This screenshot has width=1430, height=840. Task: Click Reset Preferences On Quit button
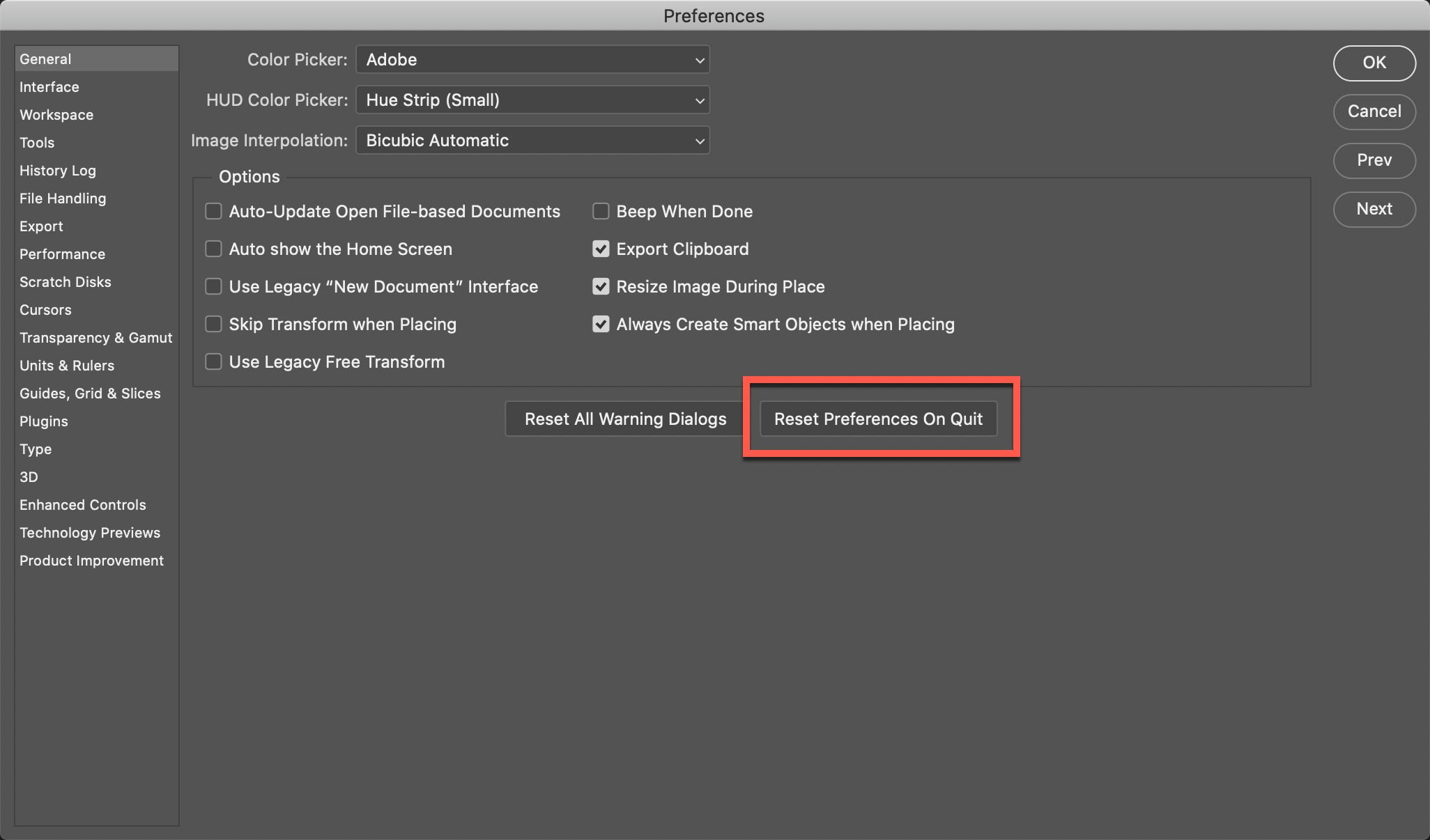click(878, 419)
